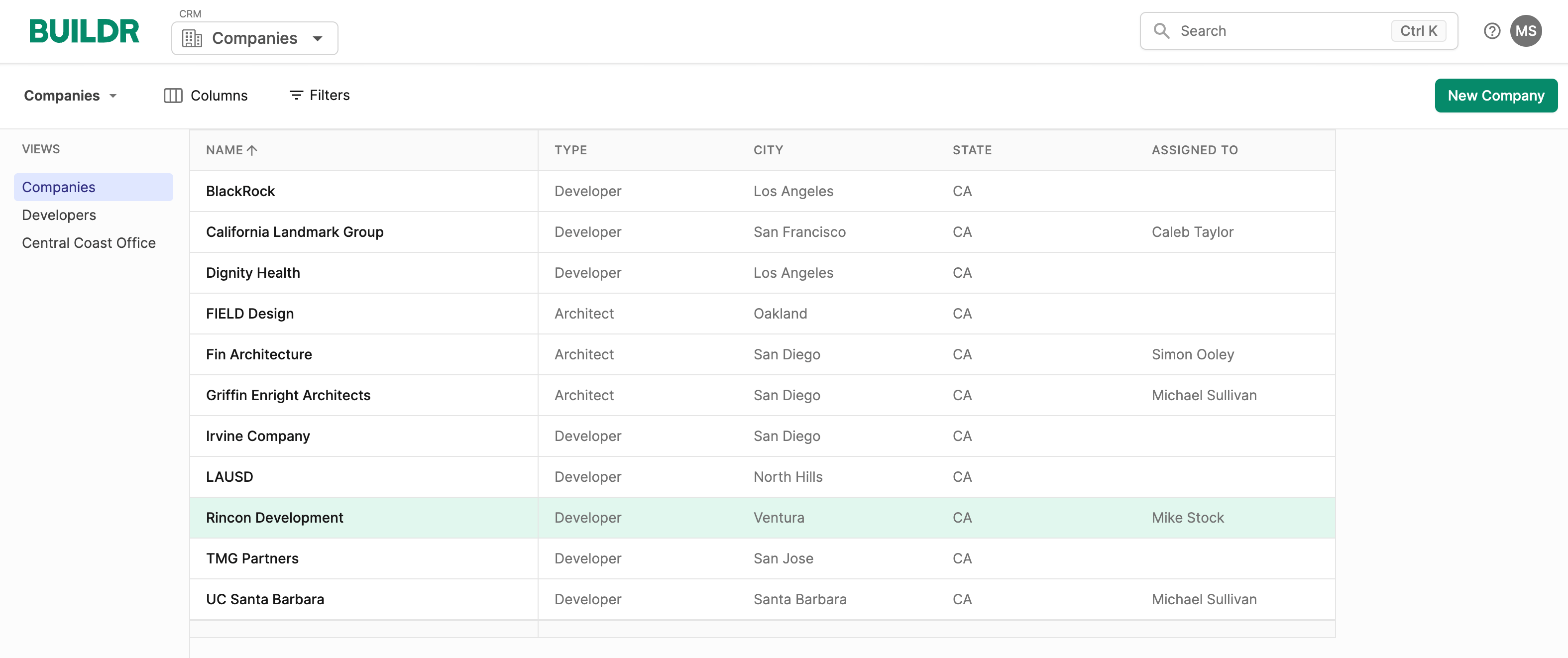Open Fin Architecture
The image size is (1568, 658).
pos(259,354)
